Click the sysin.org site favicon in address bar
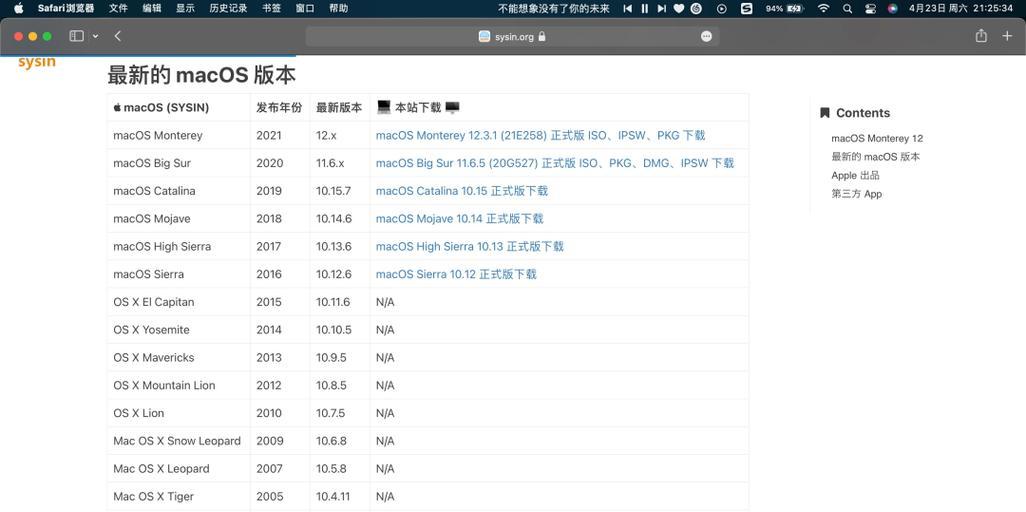 coord(484,37)
